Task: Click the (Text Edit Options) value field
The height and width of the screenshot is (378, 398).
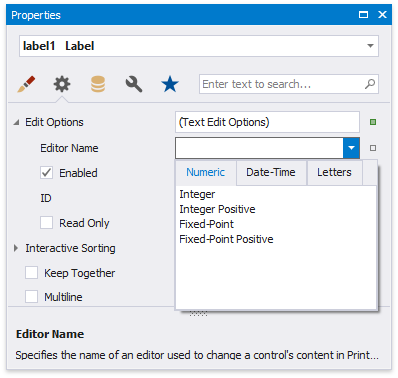Action: point(267,122)
